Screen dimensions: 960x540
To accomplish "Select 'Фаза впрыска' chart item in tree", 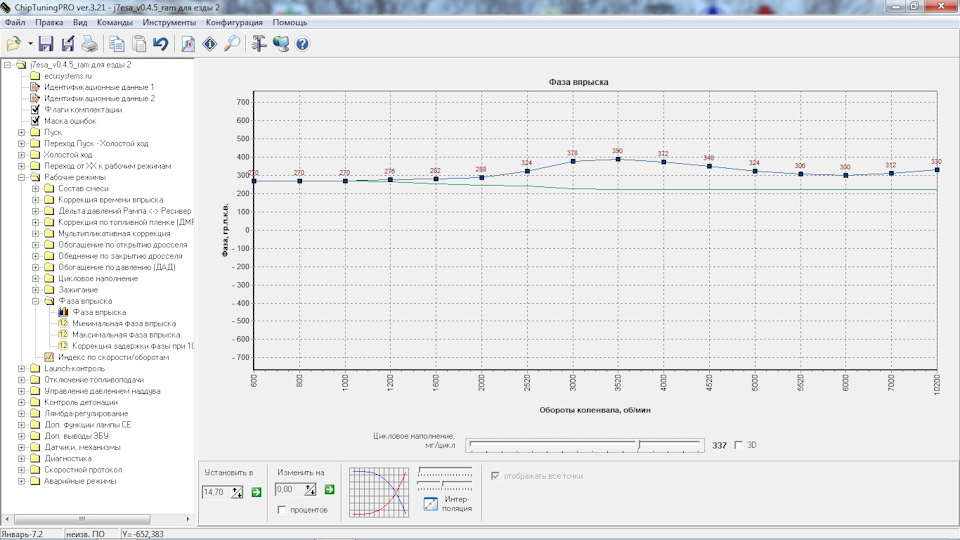I will pyautogui.click(x=99, y=312).
